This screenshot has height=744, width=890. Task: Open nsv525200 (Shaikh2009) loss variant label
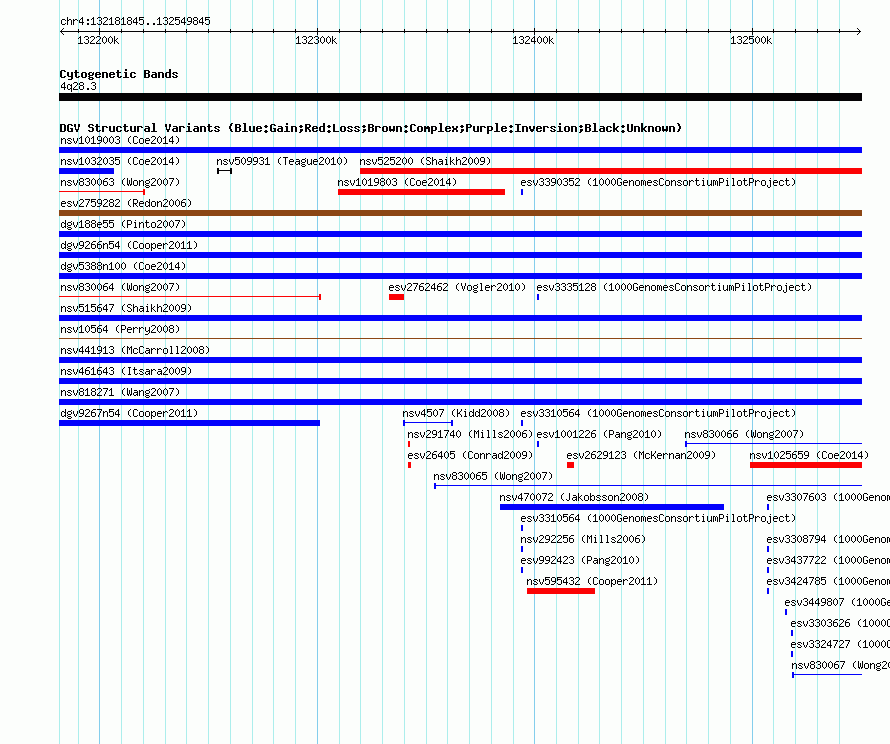tap(425, 161)
